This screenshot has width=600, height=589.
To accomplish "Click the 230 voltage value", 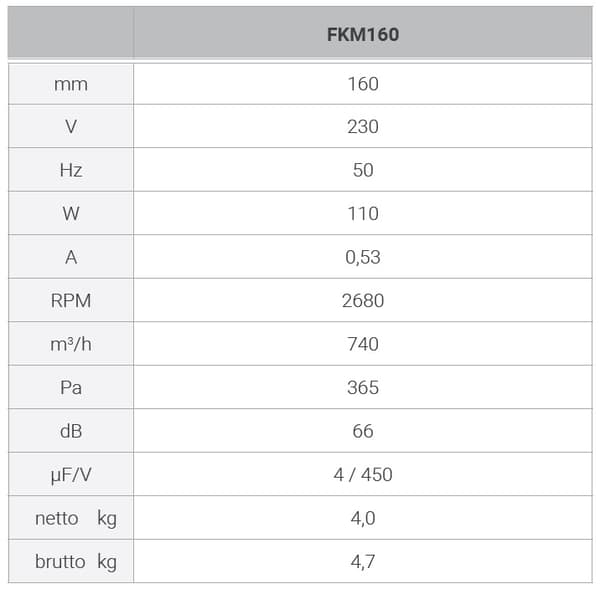I will pos(363,127).
